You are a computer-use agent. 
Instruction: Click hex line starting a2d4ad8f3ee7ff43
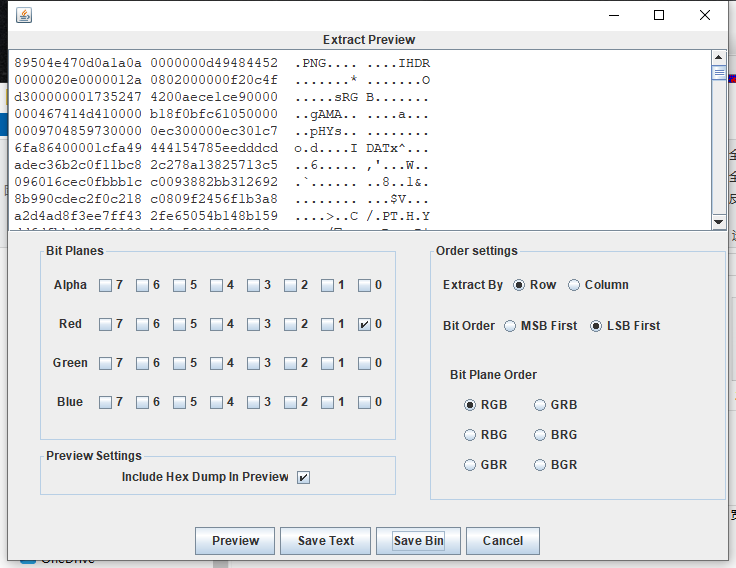click(222, 216)
